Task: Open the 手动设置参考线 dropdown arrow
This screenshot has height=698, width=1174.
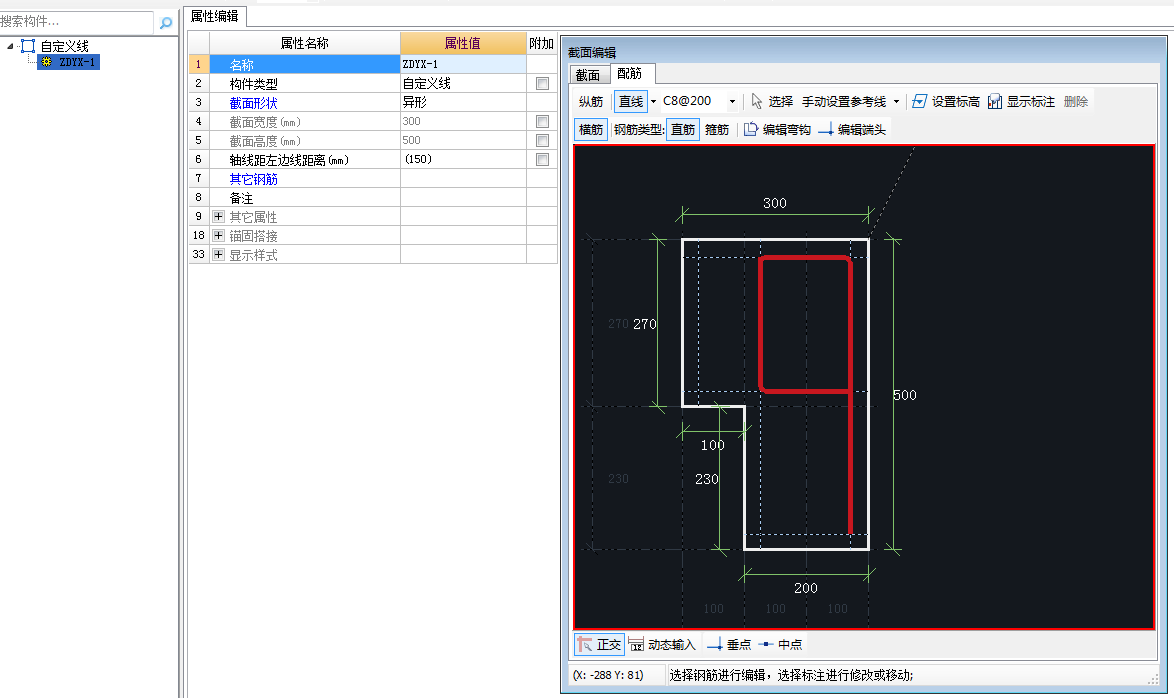Action: click(896, 101)
